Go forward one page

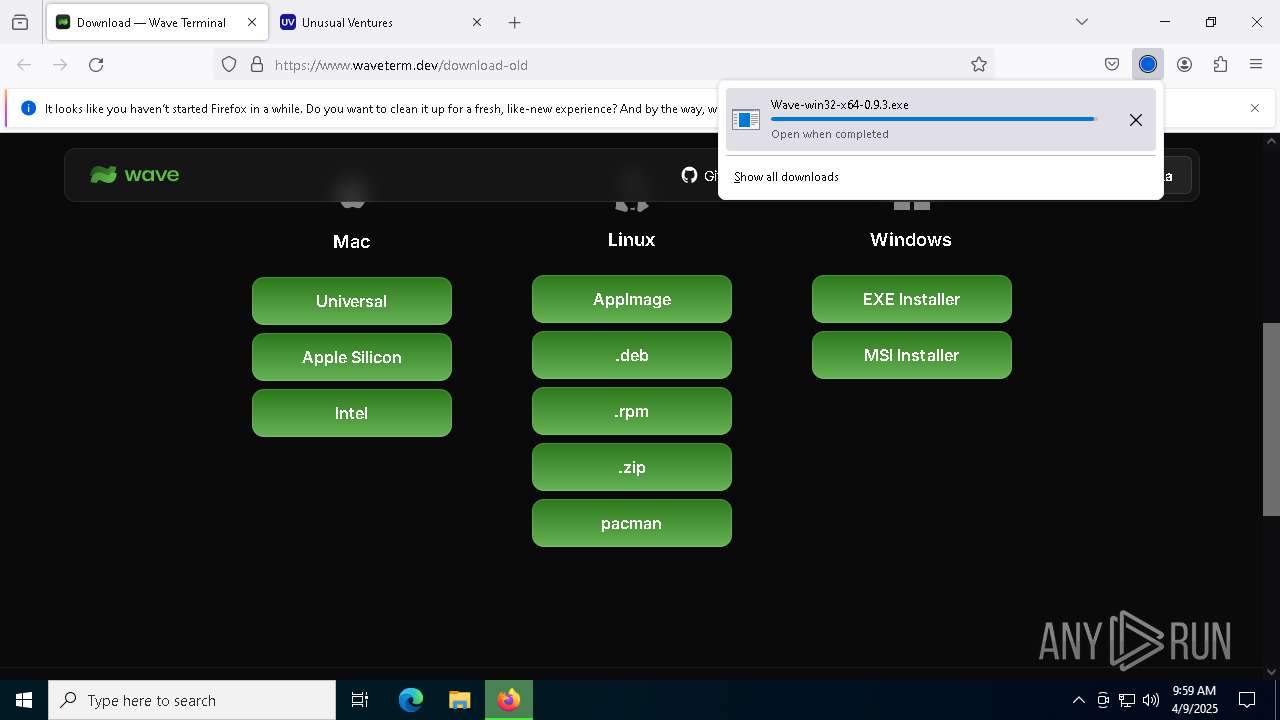pos(60,65)
